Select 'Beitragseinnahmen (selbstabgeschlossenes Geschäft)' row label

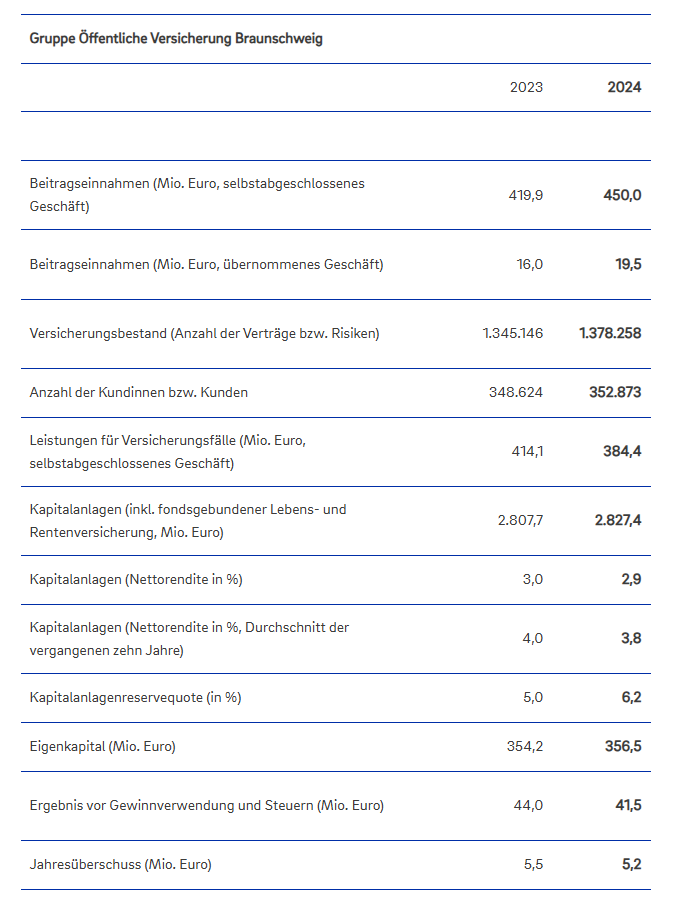(197, 195)
